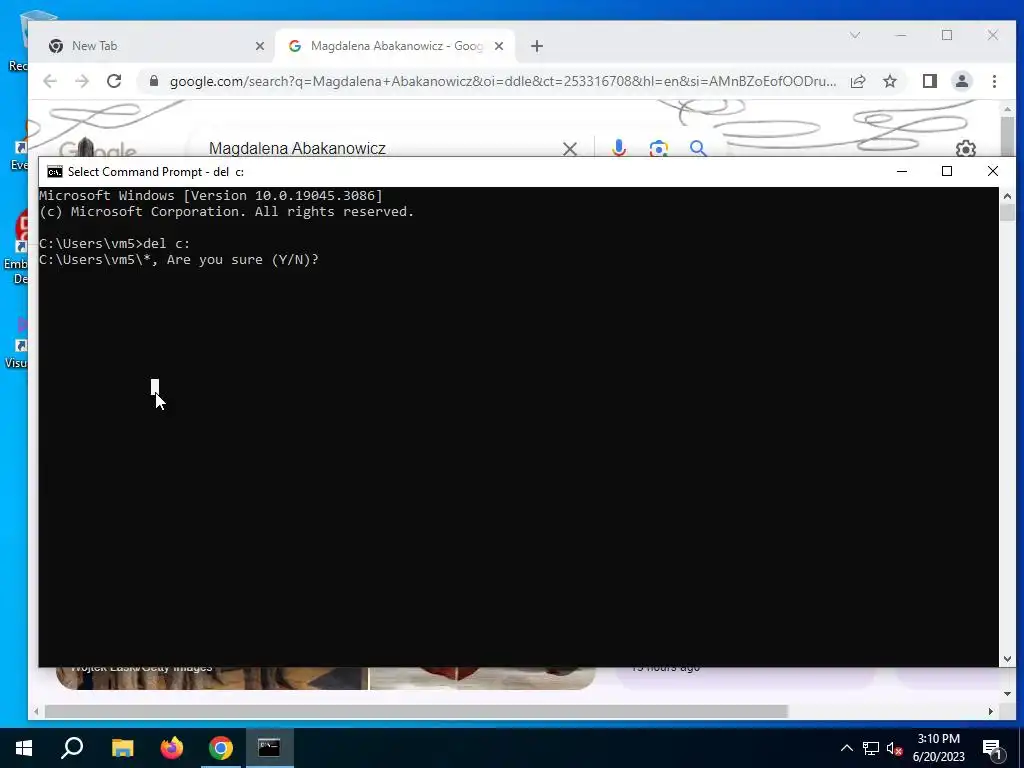1024x768 pixels.
Task: Switch to Chrome from the taskbar
Action: point(221,748)
